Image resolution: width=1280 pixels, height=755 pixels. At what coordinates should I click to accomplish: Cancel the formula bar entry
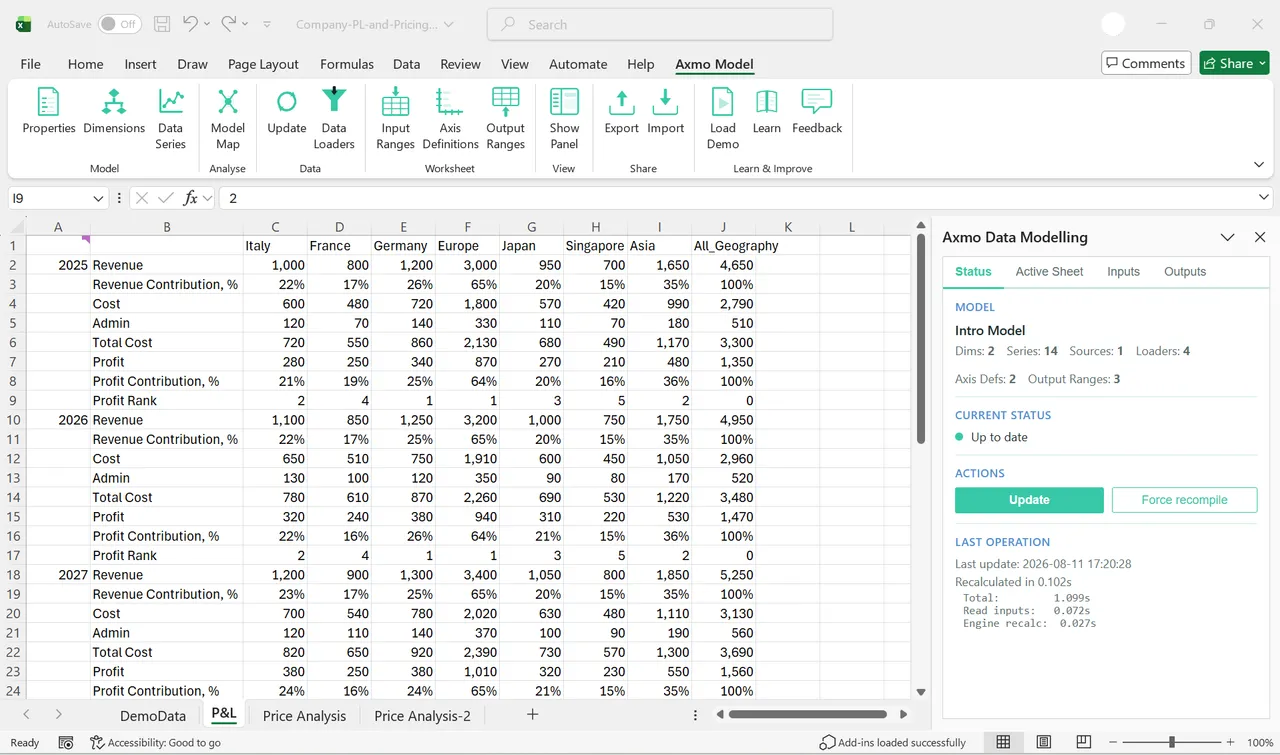(143, 198)
